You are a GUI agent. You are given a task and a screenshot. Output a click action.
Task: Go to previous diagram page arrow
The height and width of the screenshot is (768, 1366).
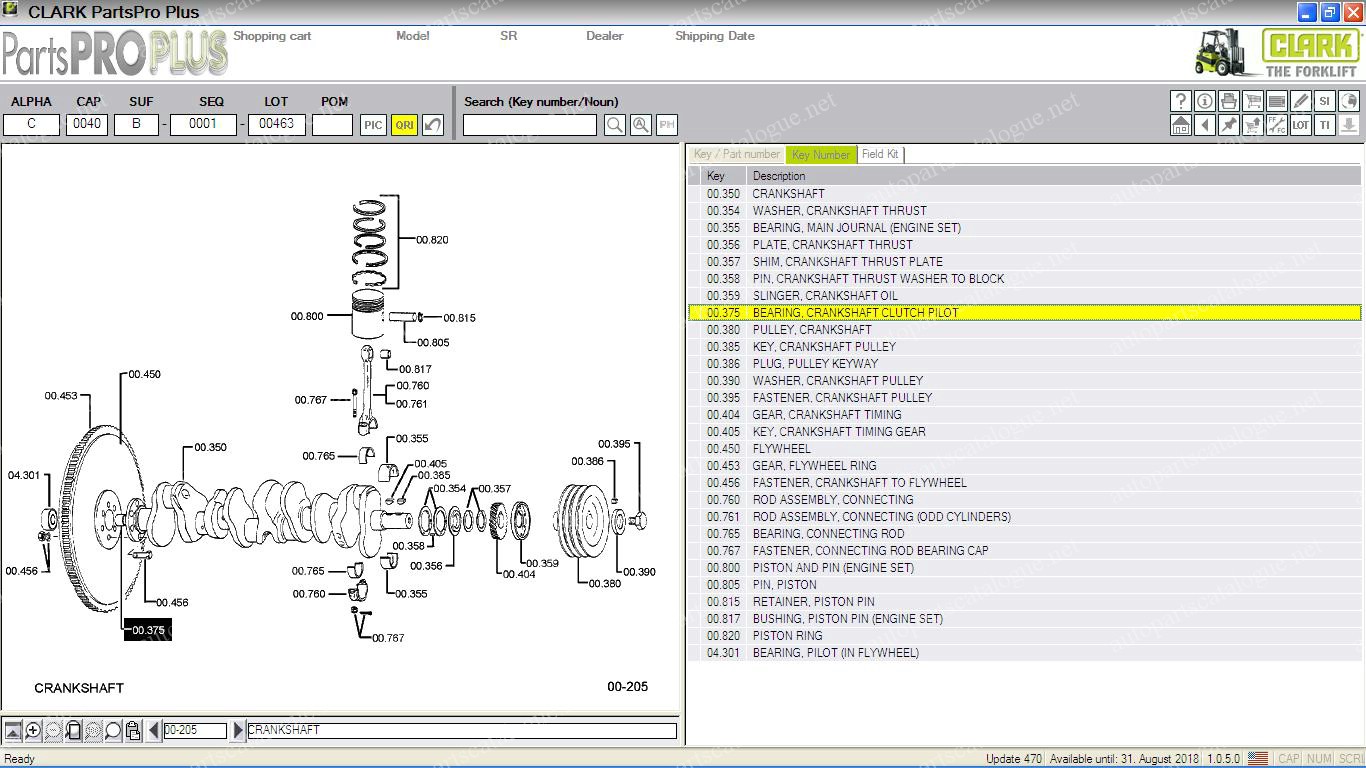tap(154, 731)
